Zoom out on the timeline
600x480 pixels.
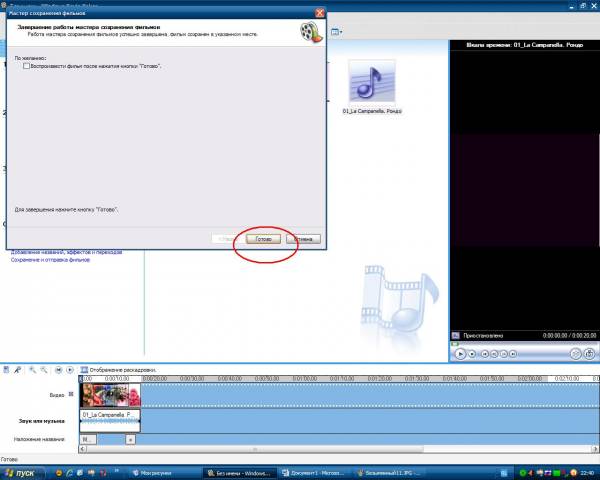(44, 370)
